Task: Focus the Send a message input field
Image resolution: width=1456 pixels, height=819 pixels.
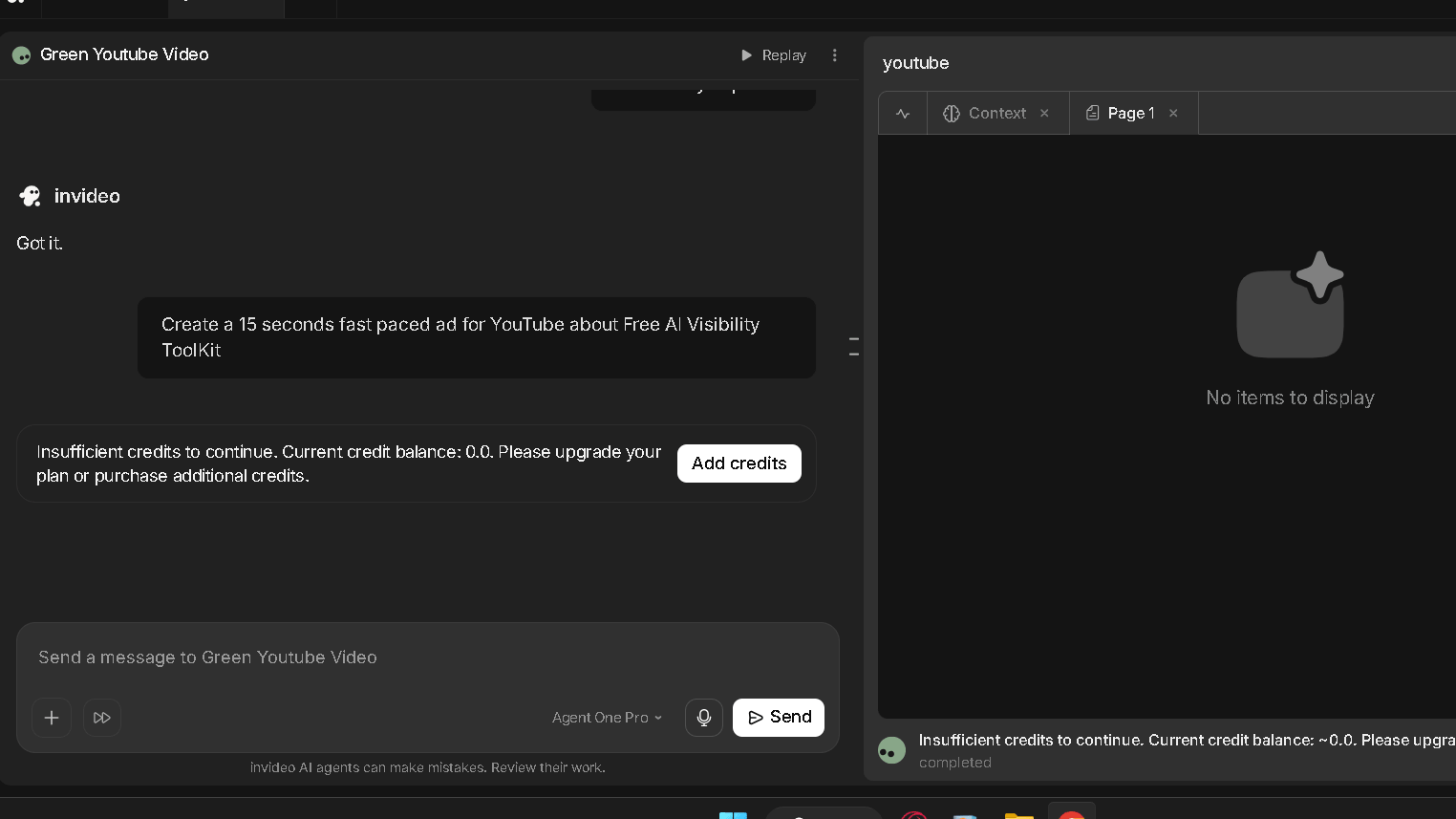Action: (x=428, y=657)
